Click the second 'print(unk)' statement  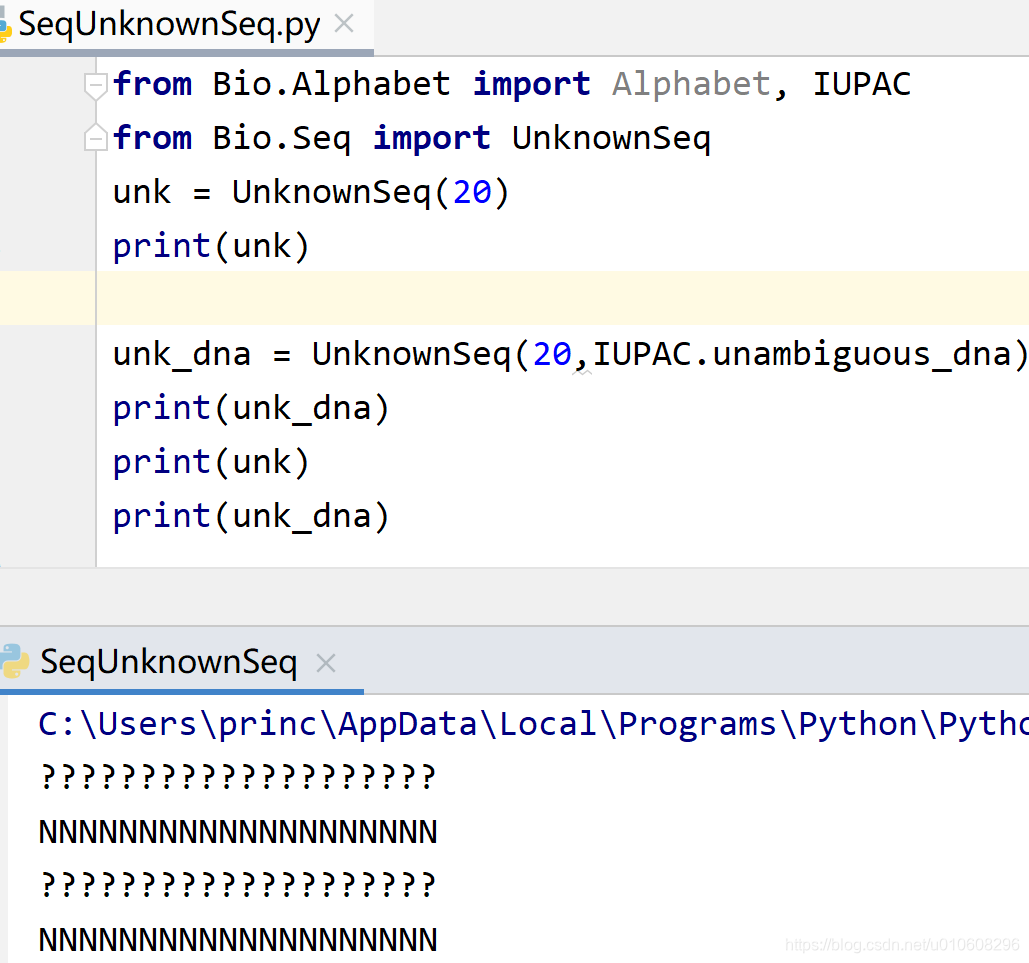pyautogui.click(x=211, y=462)
